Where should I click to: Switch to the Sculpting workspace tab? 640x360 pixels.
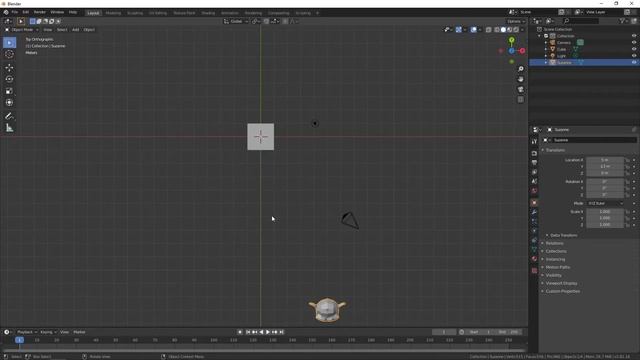pos(135,13)
